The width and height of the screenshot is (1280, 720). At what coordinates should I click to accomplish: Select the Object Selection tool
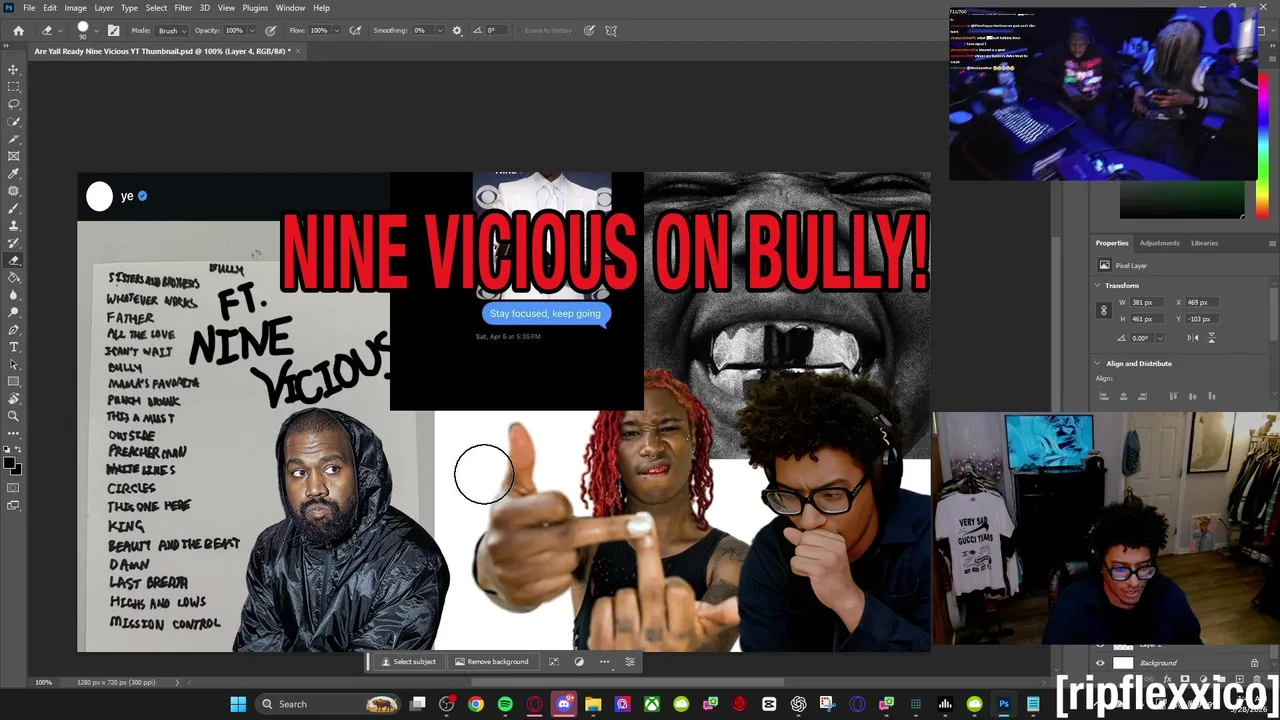(x=14, y=121)
